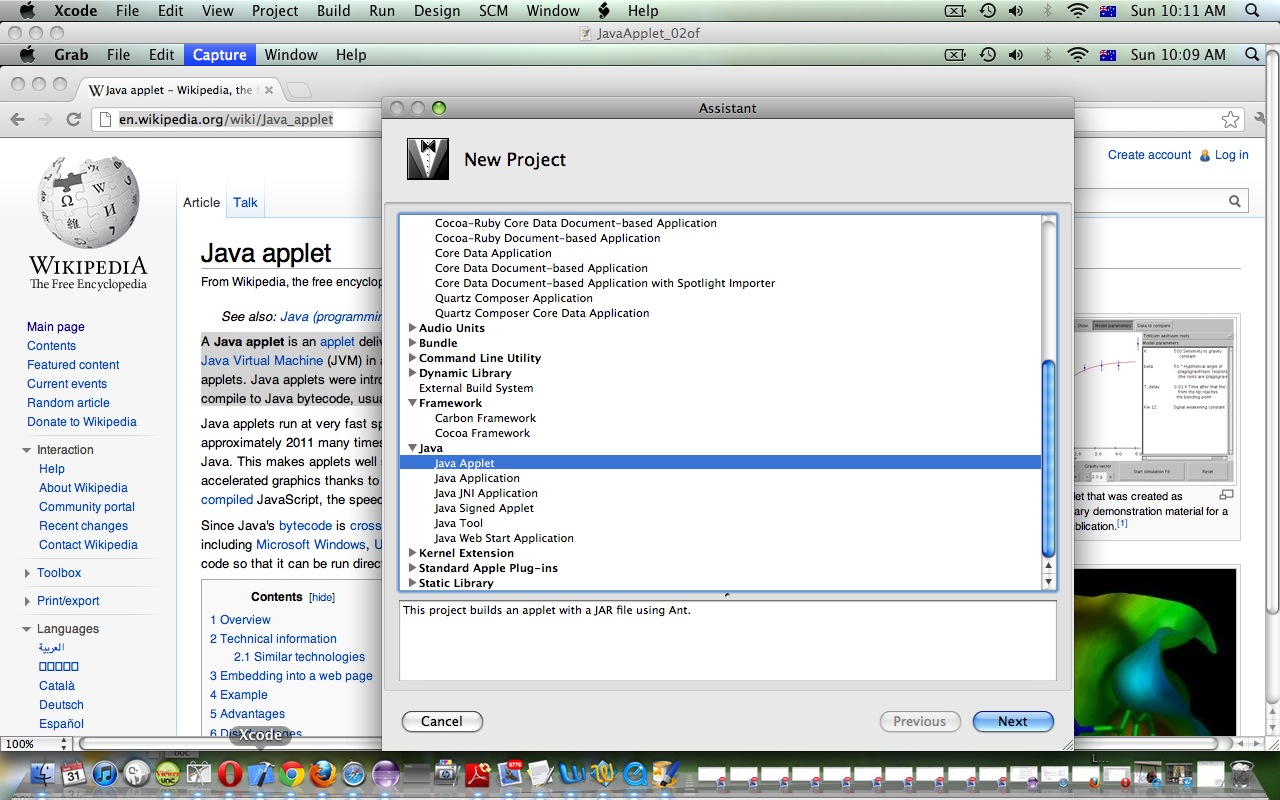
Task: Click the Next button in New Project assistant
Action: coord(1012,721)
